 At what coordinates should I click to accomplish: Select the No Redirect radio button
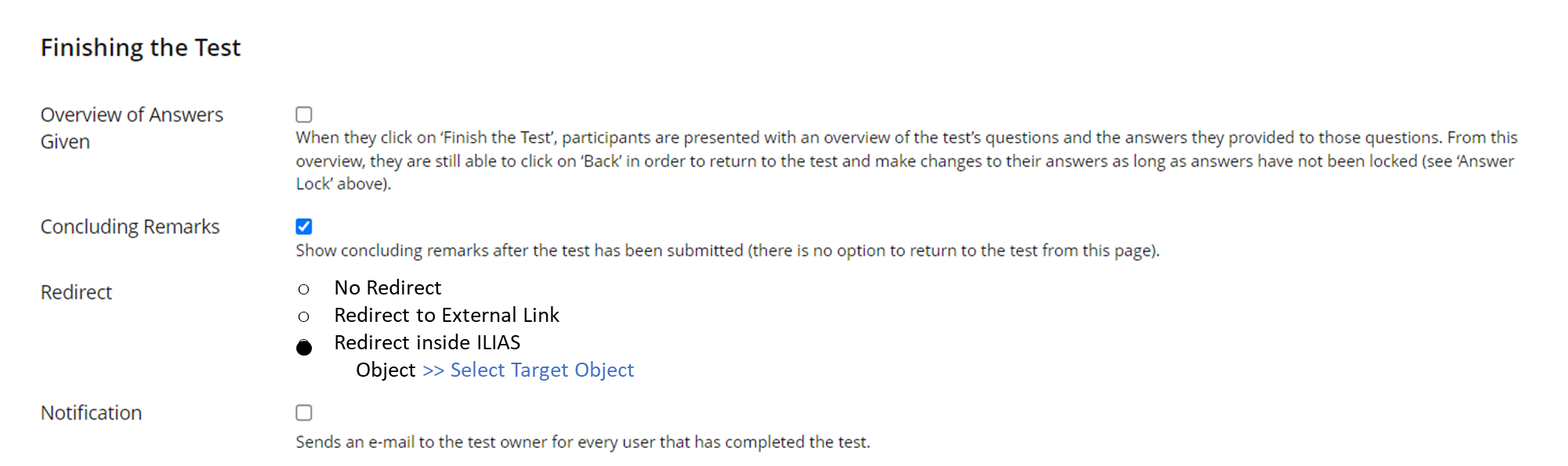[x=304, y=289]
